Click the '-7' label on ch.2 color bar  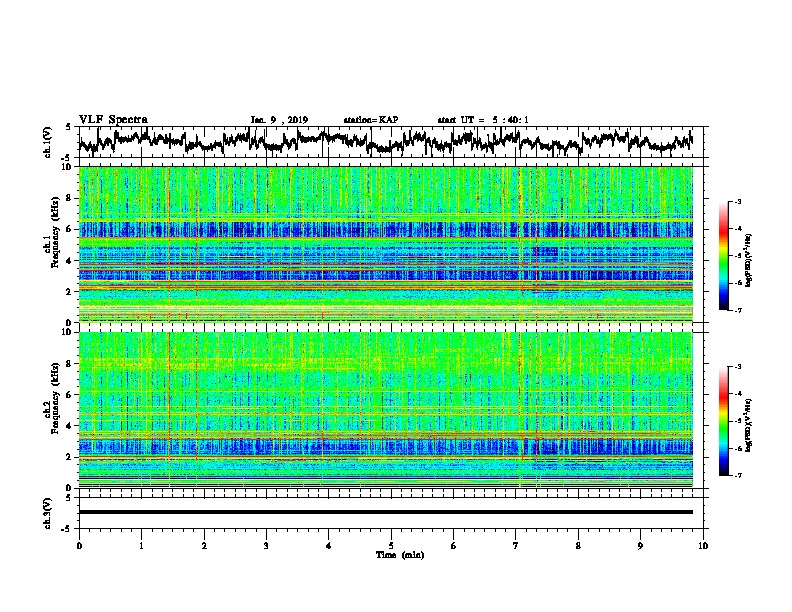pos(738,475)
